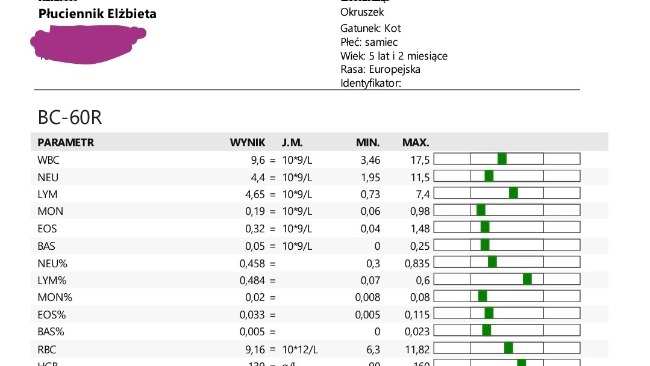Click the LYM% green range marker
The image size is (650, 366).
(x=527, y=279)
